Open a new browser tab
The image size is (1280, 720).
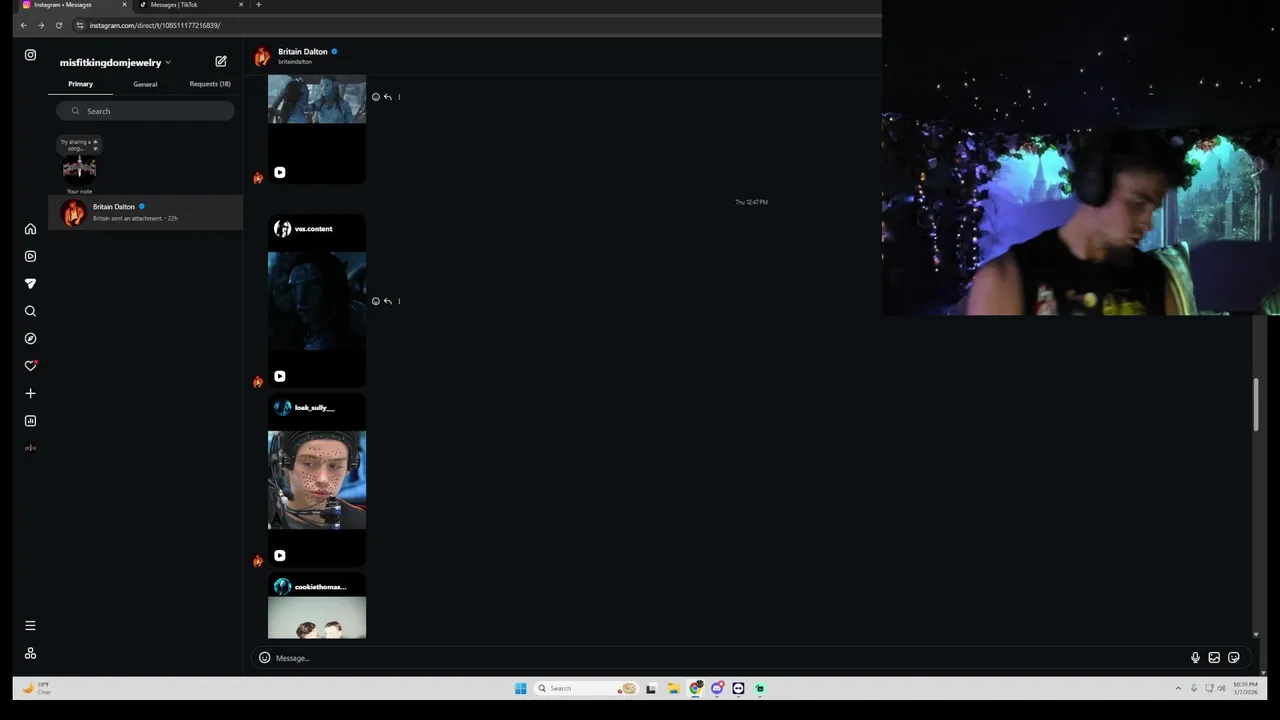tap(258, 5)
